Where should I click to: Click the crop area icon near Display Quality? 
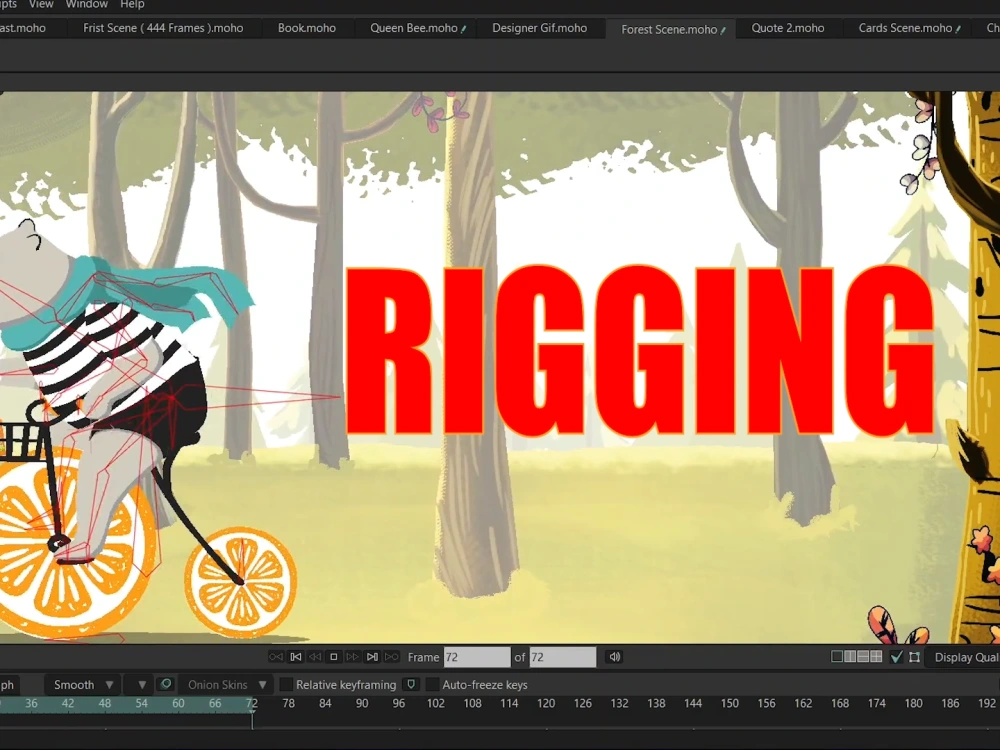(x=913, y=656)
